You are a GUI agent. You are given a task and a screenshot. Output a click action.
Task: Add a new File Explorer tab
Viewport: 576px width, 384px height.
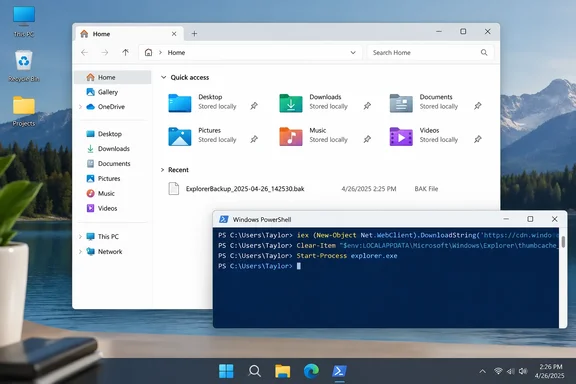194,34
